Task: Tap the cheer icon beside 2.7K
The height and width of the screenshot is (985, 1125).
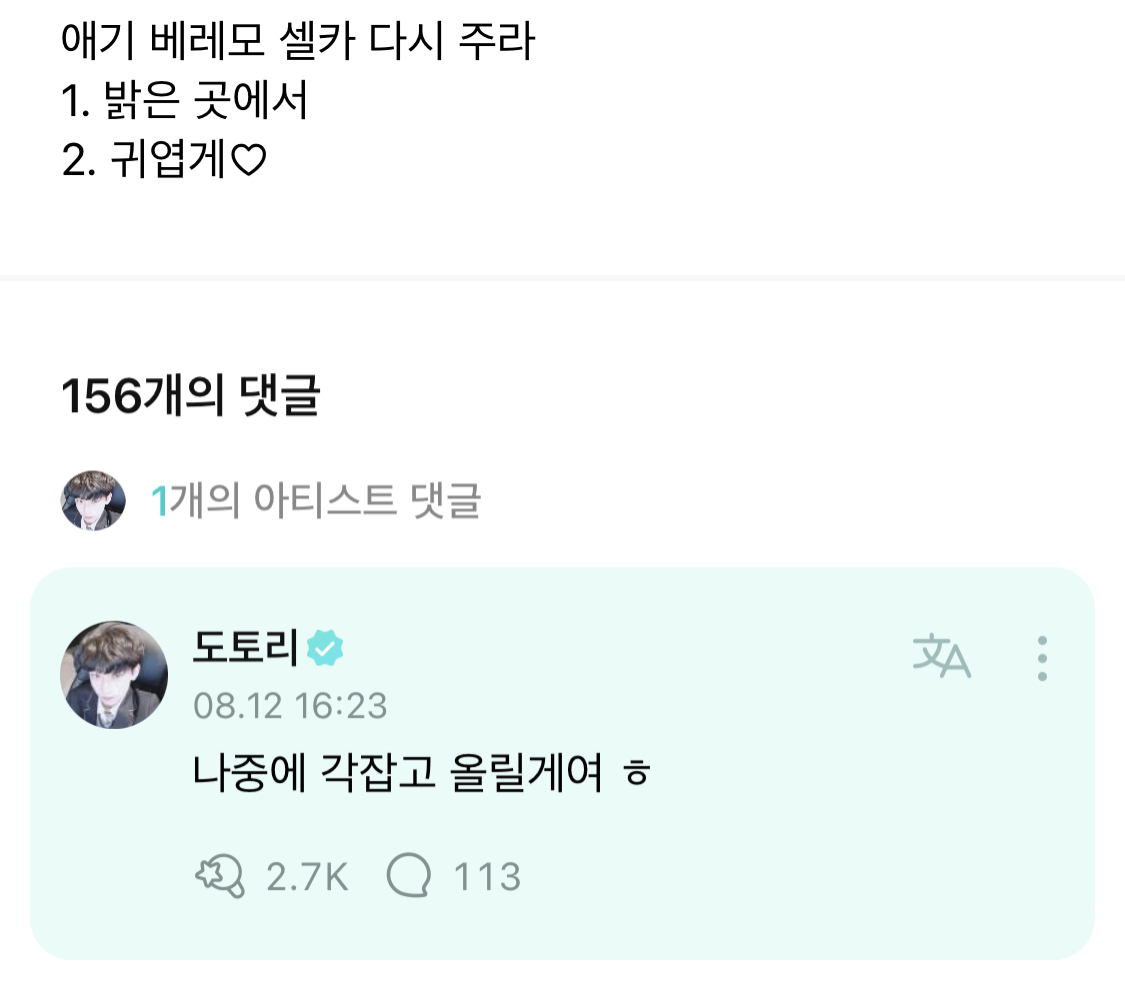Action: coord(219,876)
